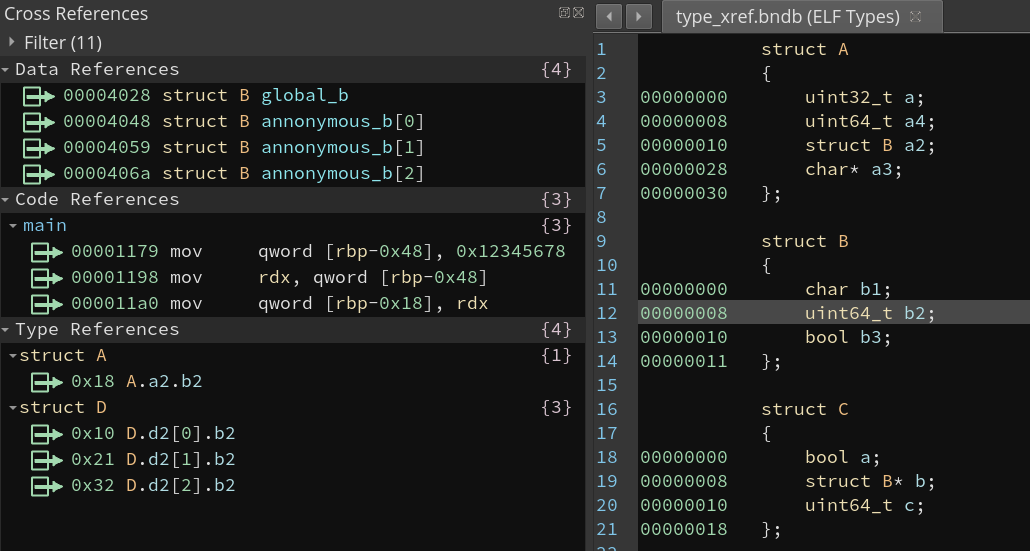The width and height of the screenshot is (1030, 551).
Task: Select data reference global_b at 00004028
Action: tap(292, 96)
